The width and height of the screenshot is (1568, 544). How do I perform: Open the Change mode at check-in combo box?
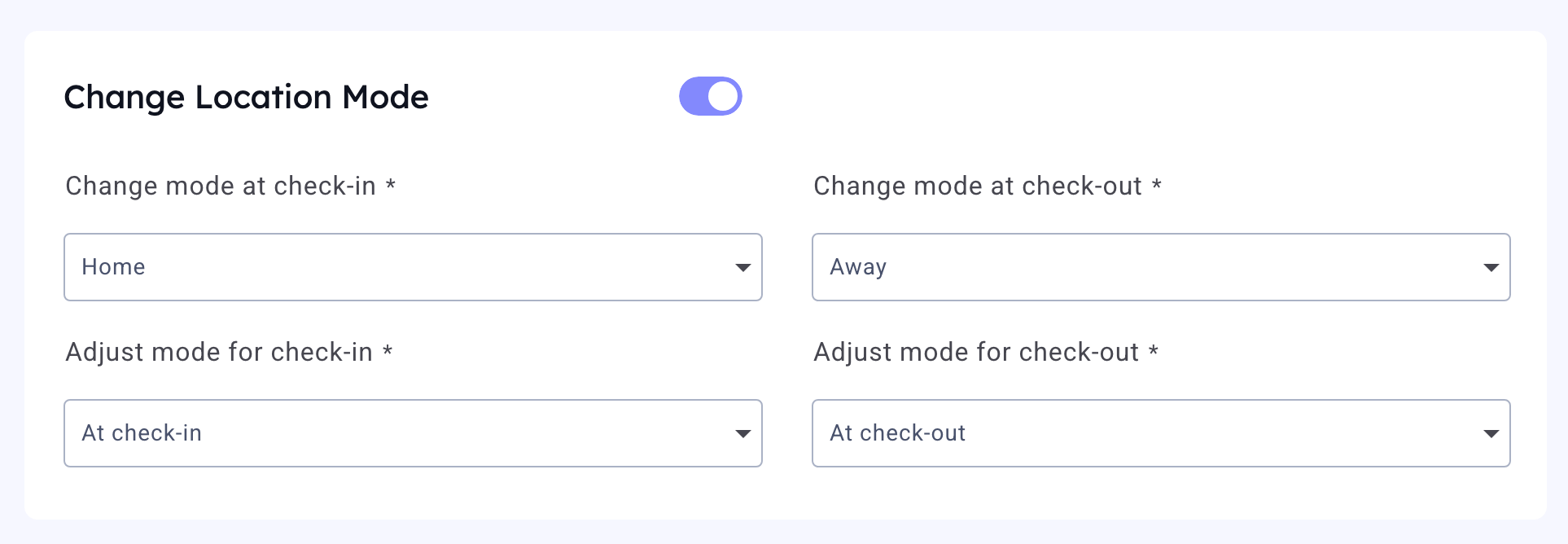pyautogui.click(x=413, y=267)
